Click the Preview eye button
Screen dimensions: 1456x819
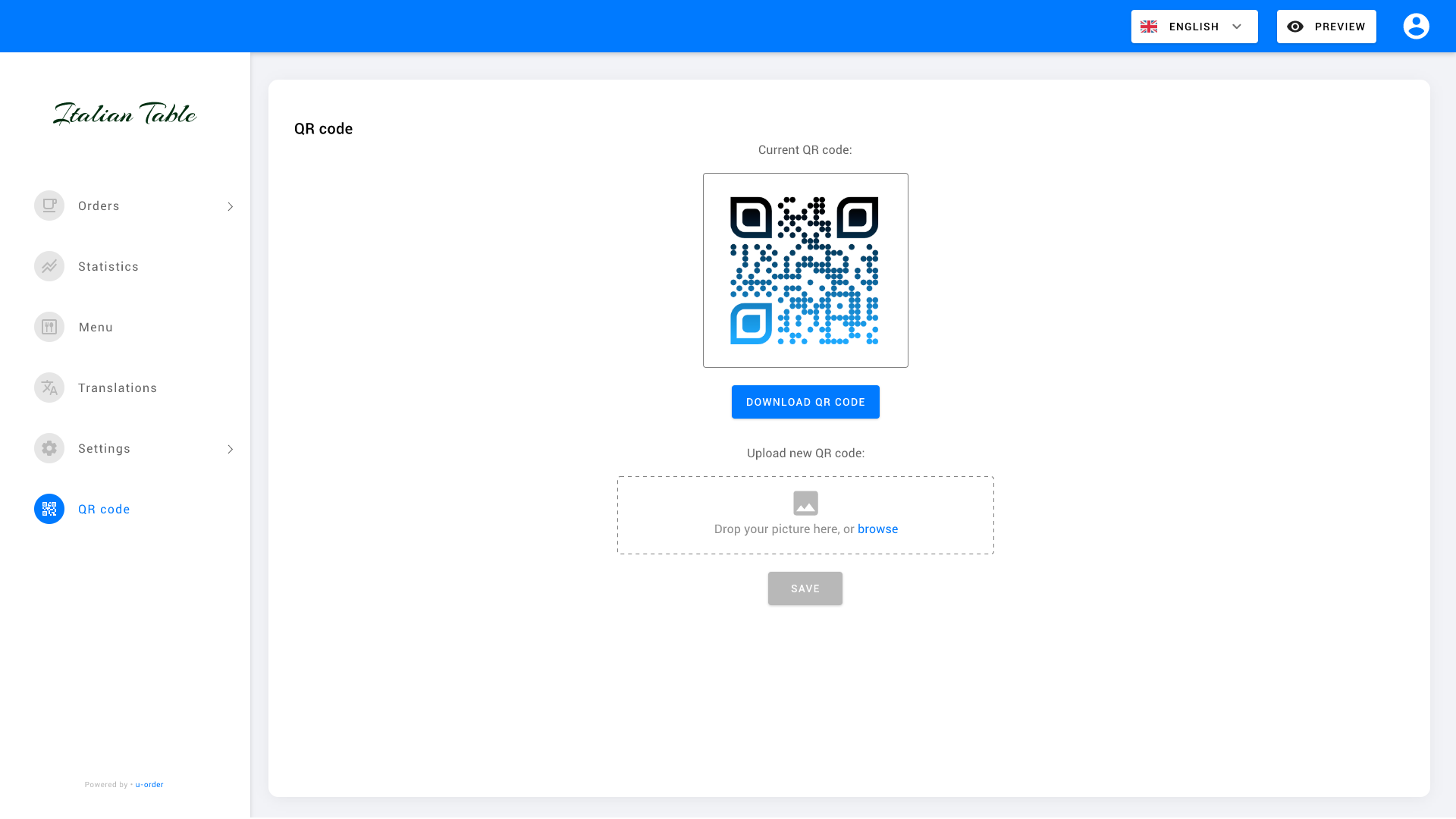point(1326,27)
